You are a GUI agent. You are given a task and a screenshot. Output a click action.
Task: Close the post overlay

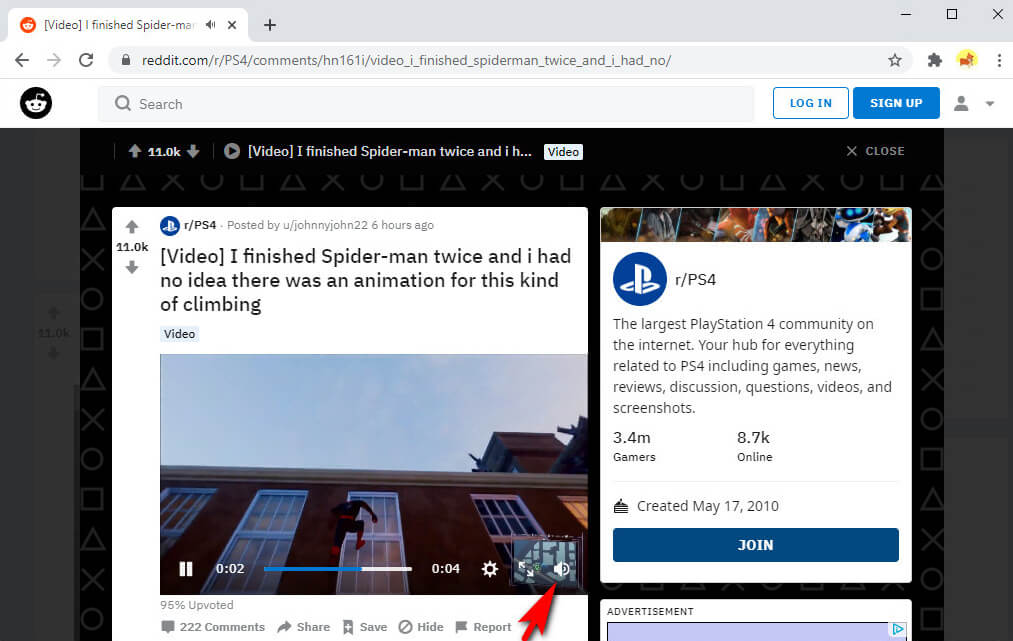(x=875, y=151)
